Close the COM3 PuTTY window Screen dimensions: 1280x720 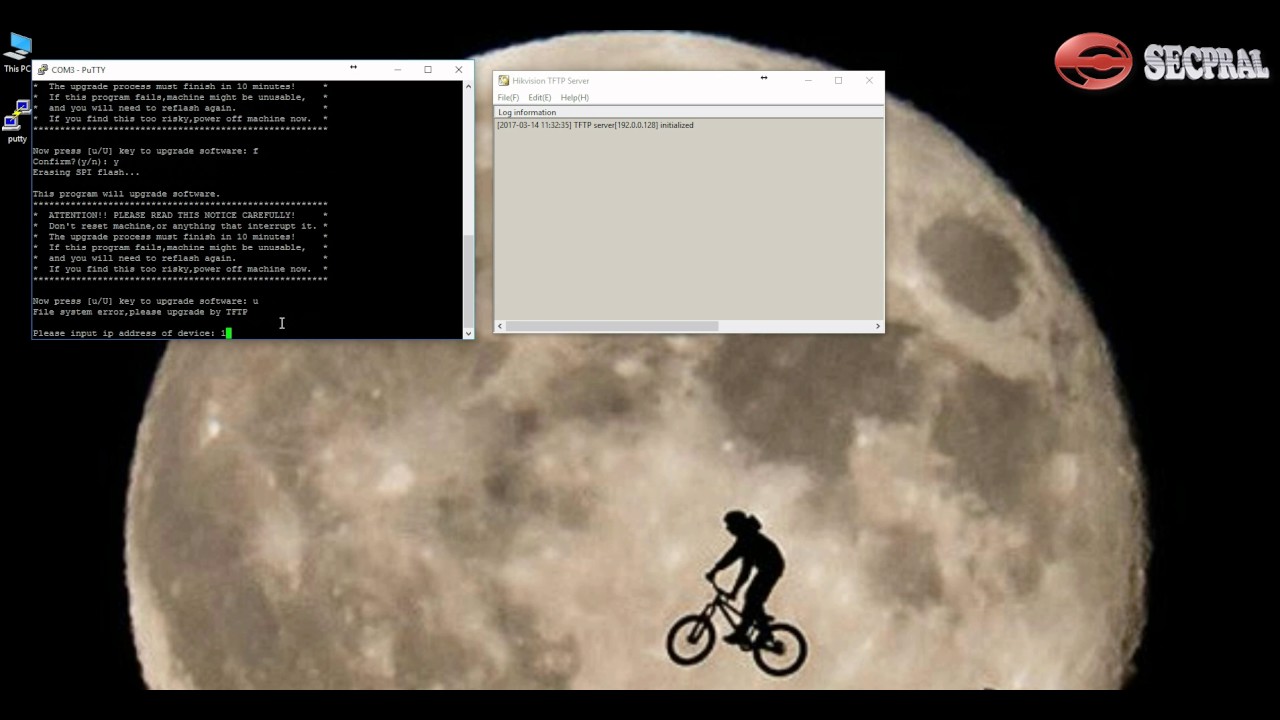pos(458,70)
